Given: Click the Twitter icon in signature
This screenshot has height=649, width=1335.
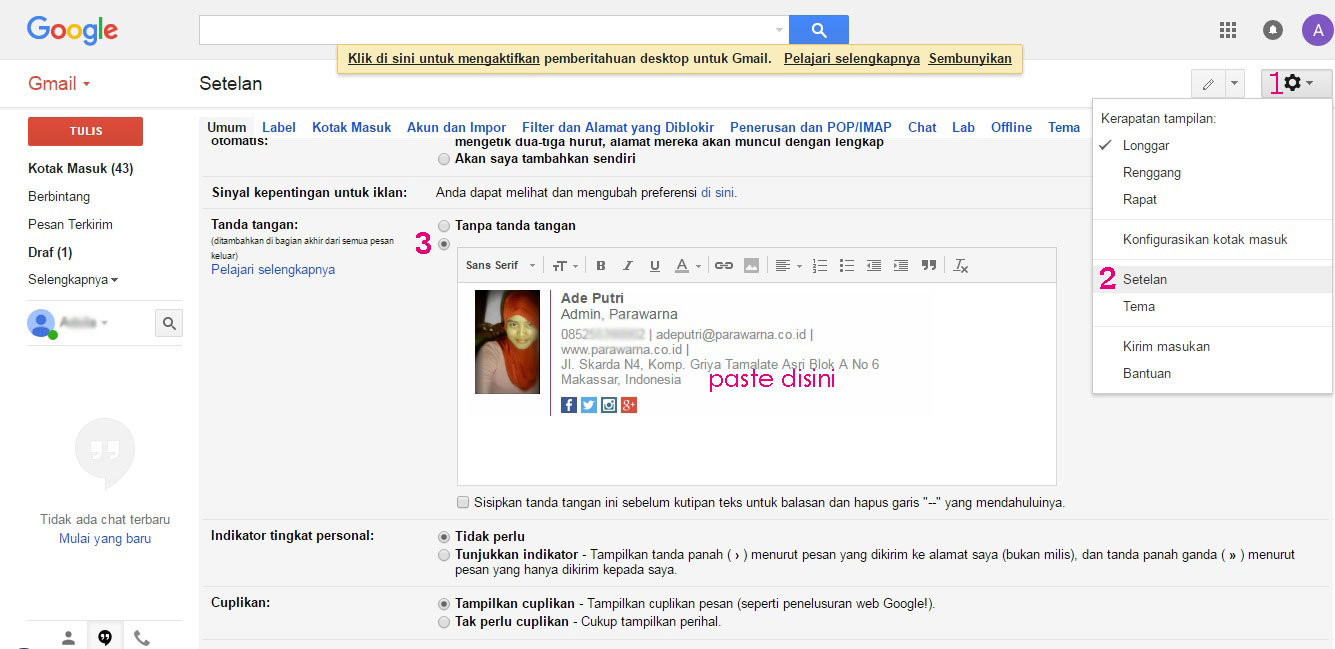Looking at the screenshot, I should pyautogui.click(x=589, y=405).
